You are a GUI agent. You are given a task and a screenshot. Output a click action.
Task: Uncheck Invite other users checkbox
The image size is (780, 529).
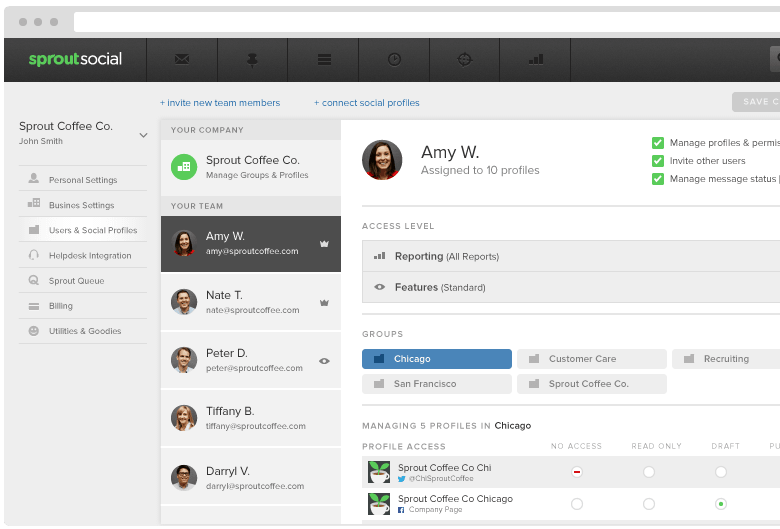658,161
